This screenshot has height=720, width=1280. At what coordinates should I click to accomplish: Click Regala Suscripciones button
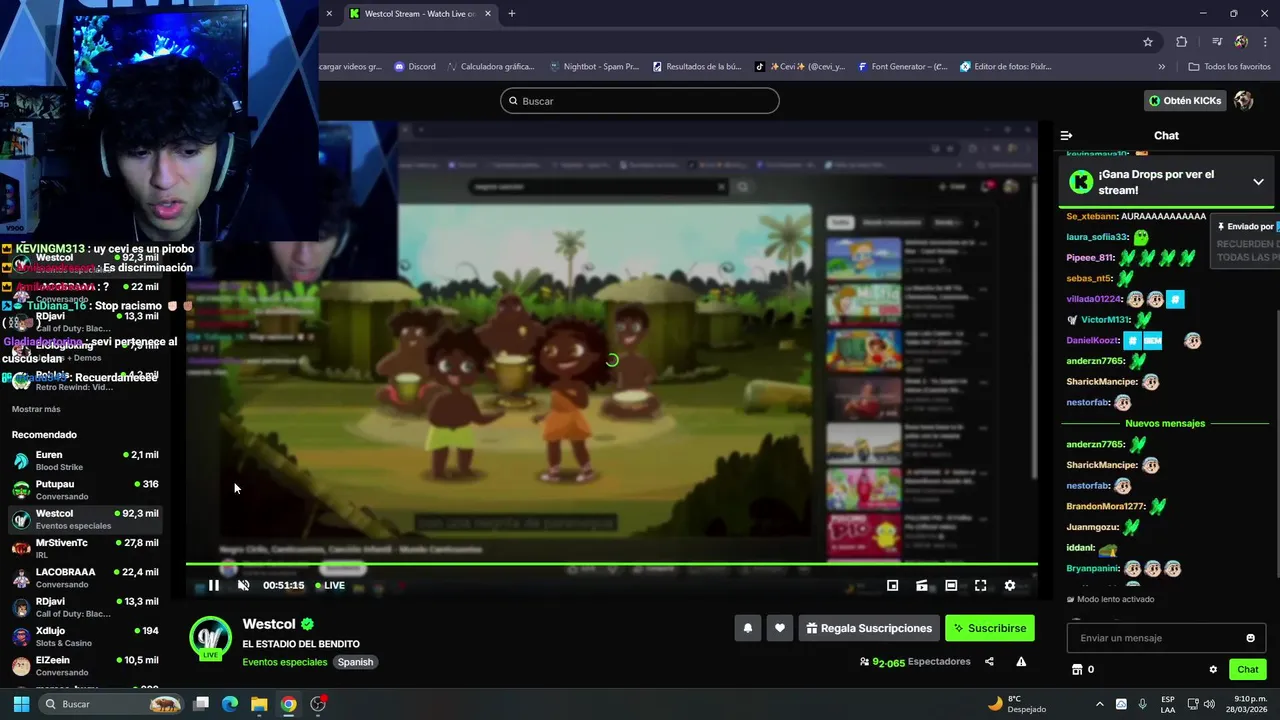(869, 628)
